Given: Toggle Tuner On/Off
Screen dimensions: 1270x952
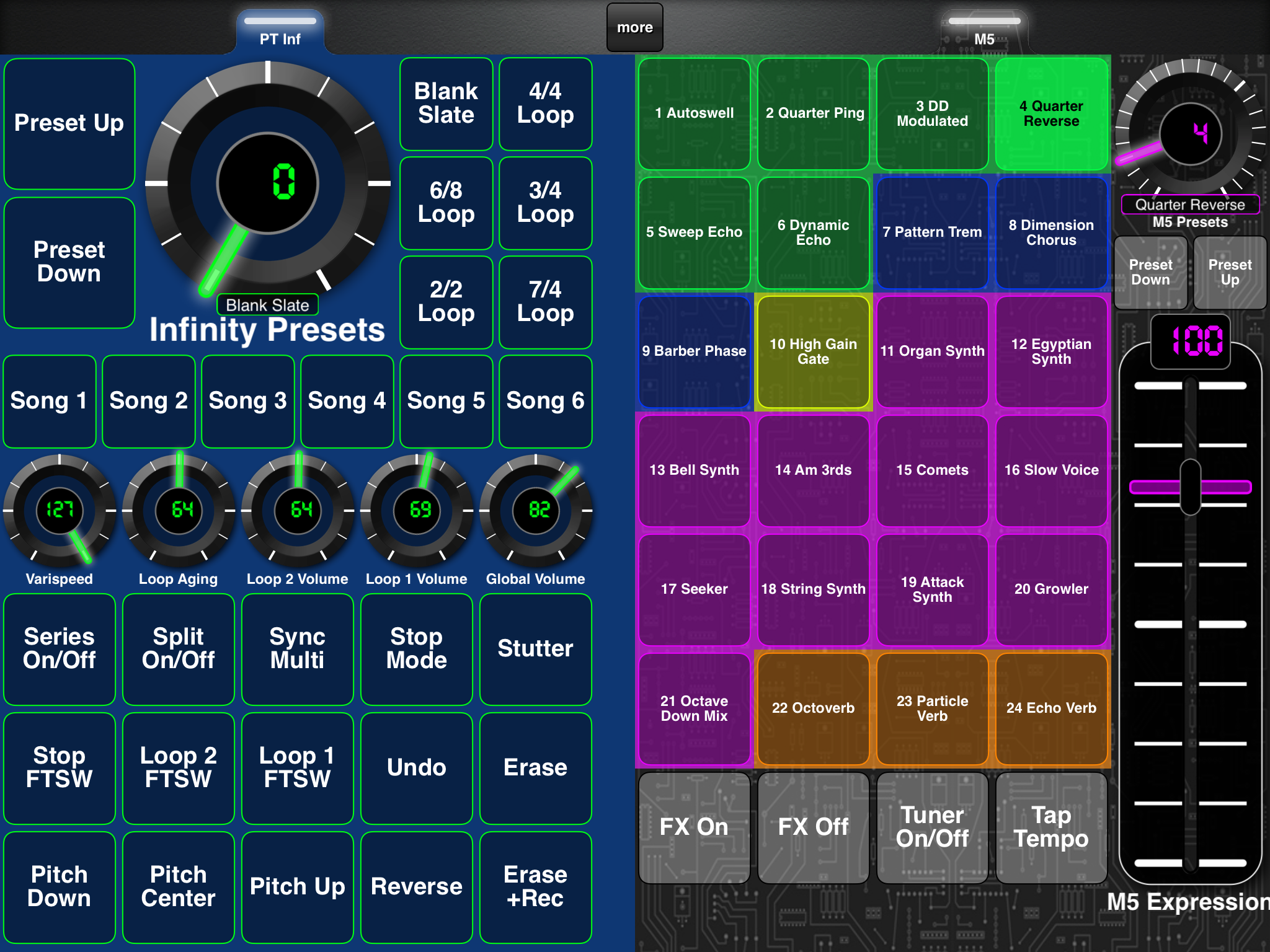Looking at the screenshot, I should 933,827.
